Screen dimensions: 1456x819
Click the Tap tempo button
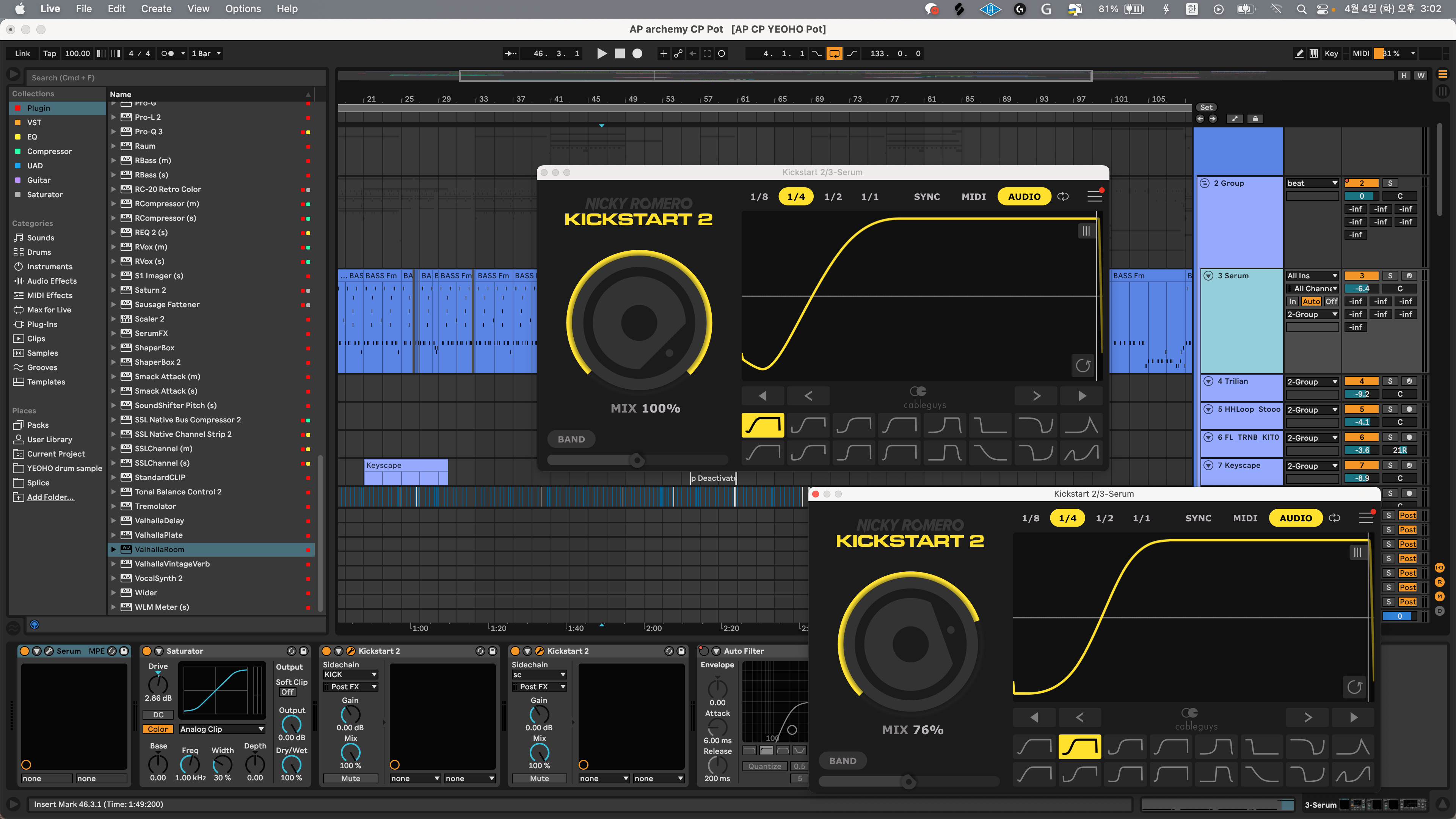coord(50,54)
